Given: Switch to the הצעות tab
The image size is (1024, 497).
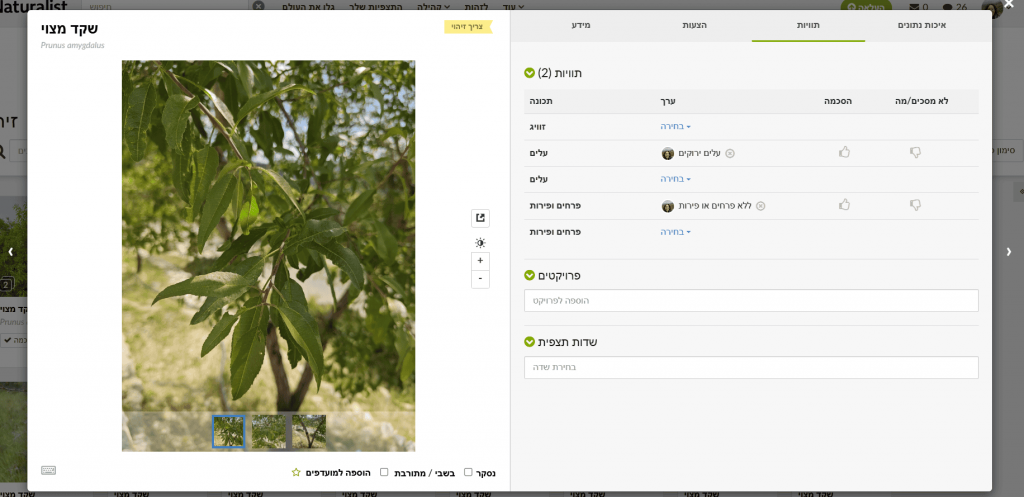Looking at the screenshot, I should point(694,24).
